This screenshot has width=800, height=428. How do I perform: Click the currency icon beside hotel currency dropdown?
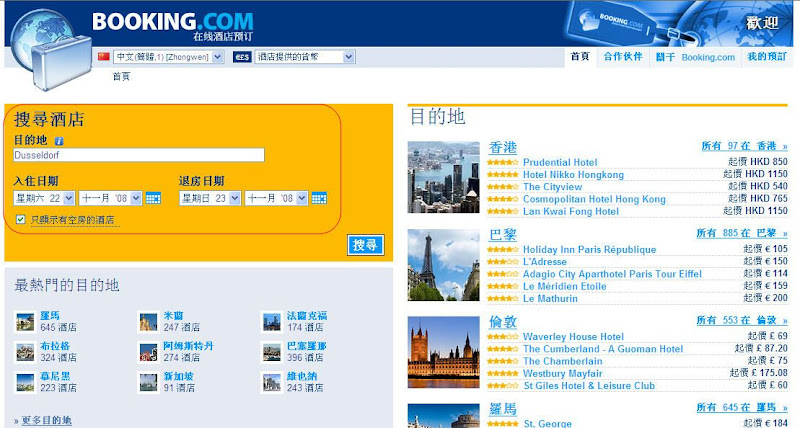(x=242, y=57)
